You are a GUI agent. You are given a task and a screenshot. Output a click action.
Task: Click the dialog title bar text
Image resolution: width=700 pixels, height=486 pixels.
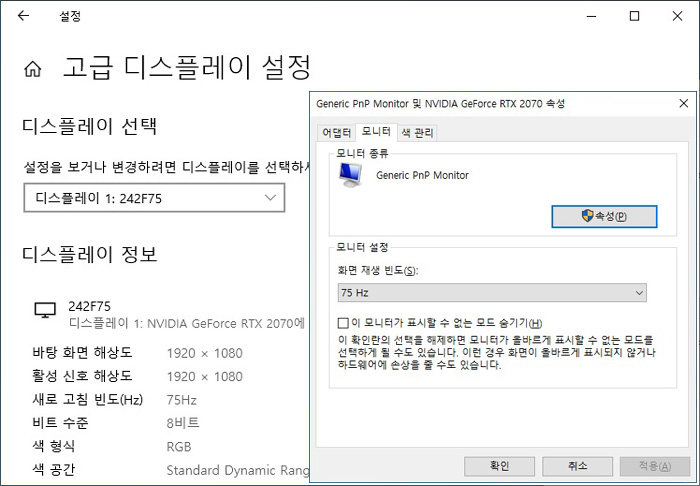[440, 104]
